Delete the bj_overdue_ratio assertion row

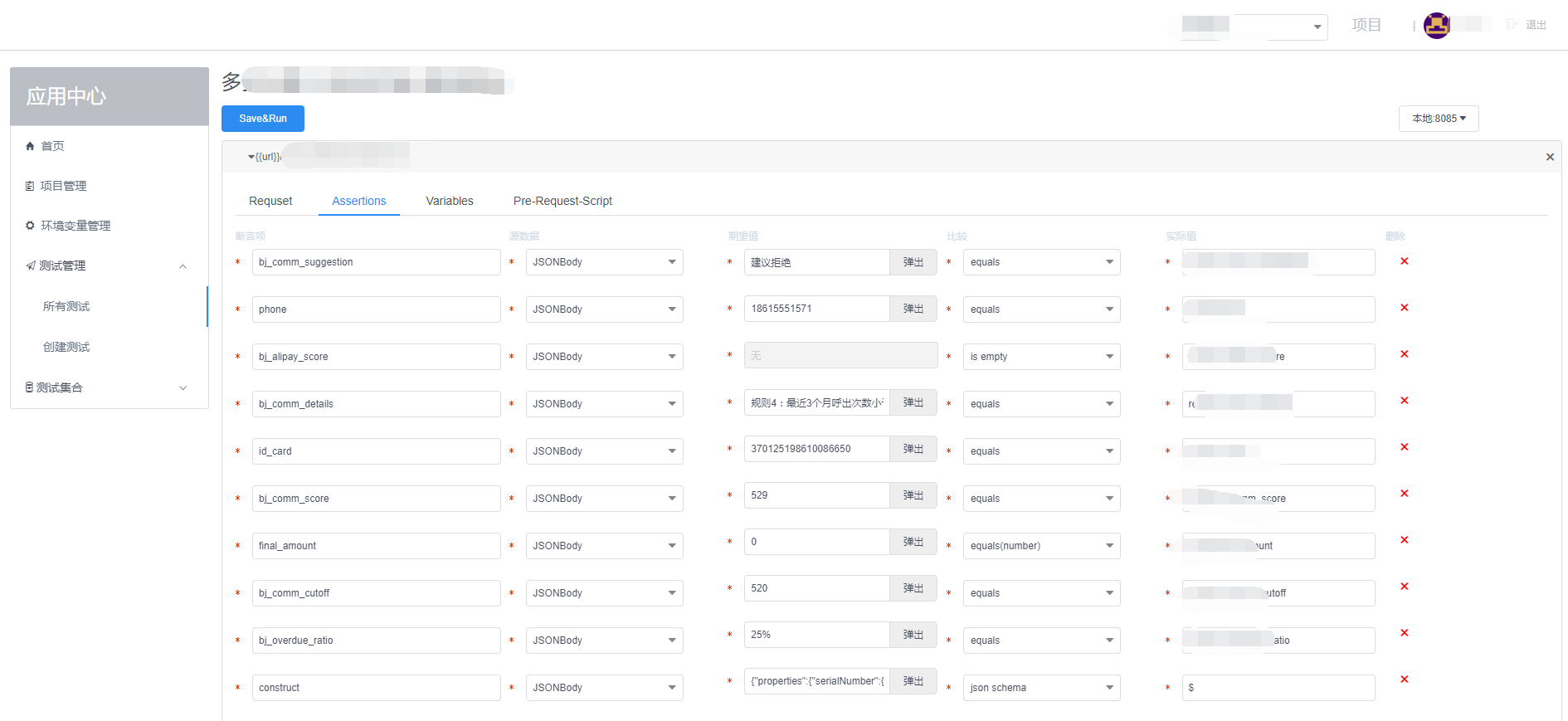pos(1405,633)
